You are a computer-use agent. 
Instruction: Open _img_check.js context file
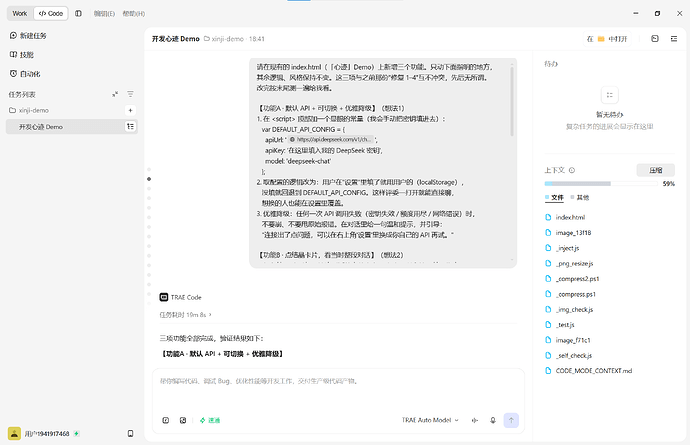[x=574, y=310]
